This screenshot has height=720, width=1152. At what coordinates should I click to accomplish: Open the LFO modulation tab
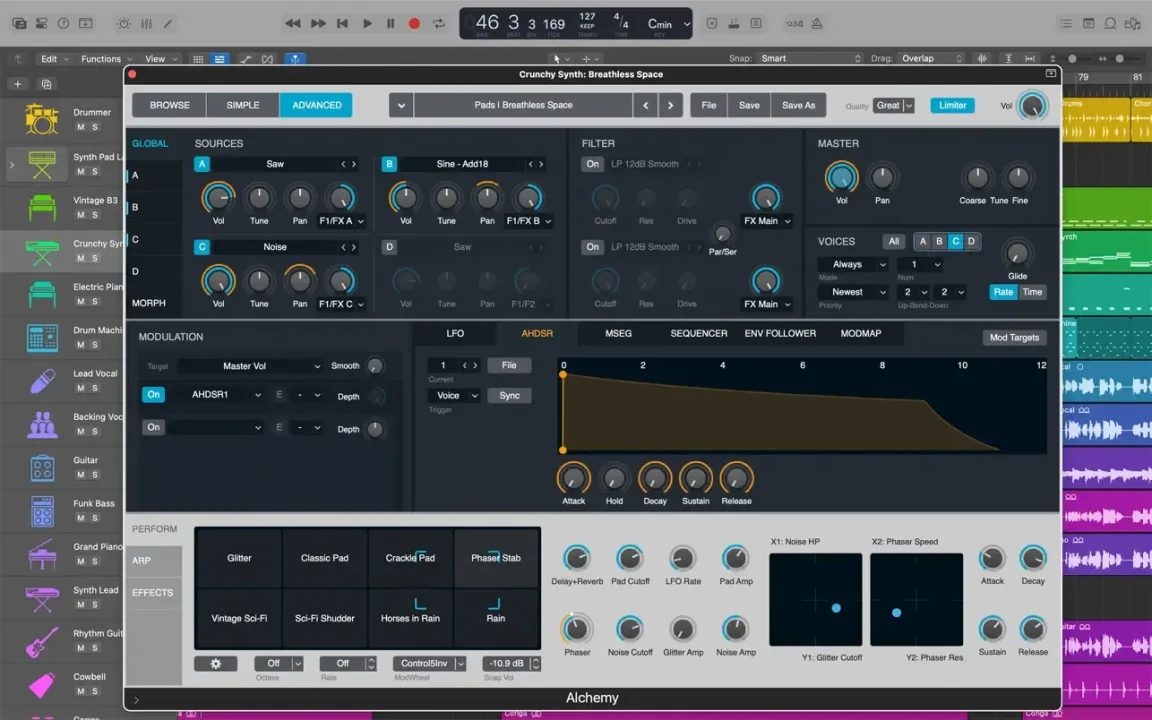455,334
